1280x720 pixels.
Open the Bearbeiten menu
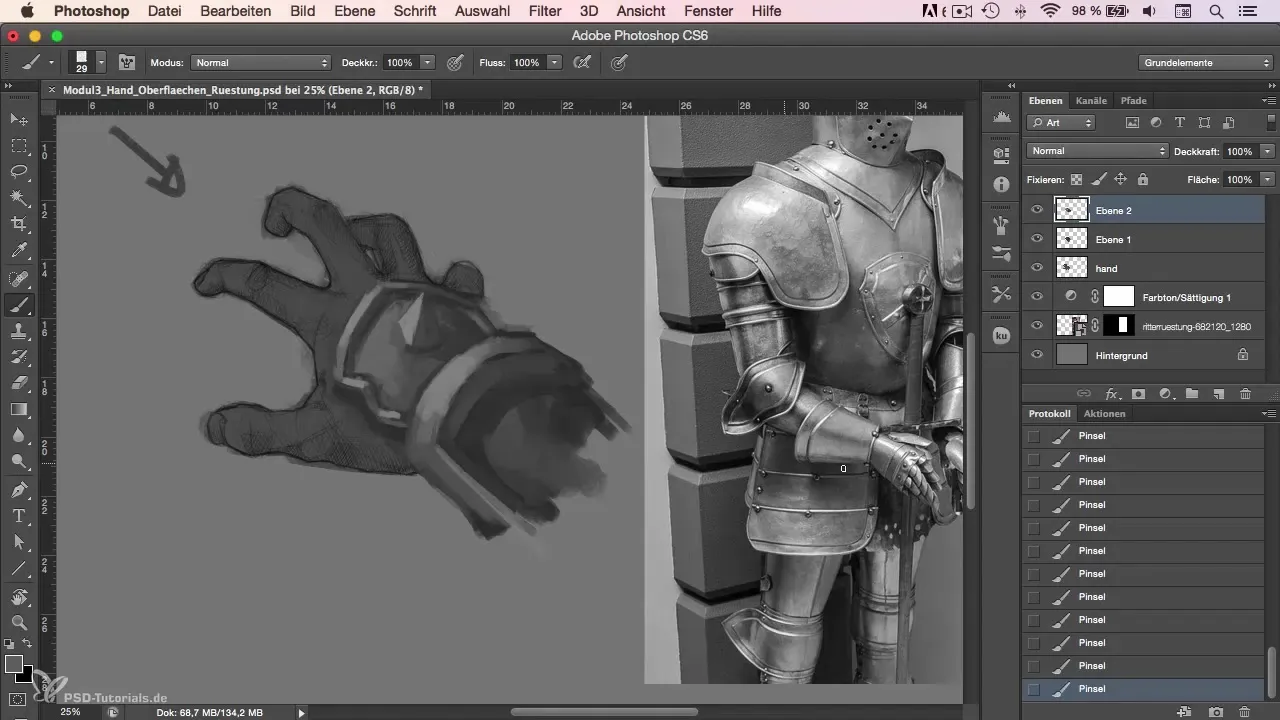point(235,11)
